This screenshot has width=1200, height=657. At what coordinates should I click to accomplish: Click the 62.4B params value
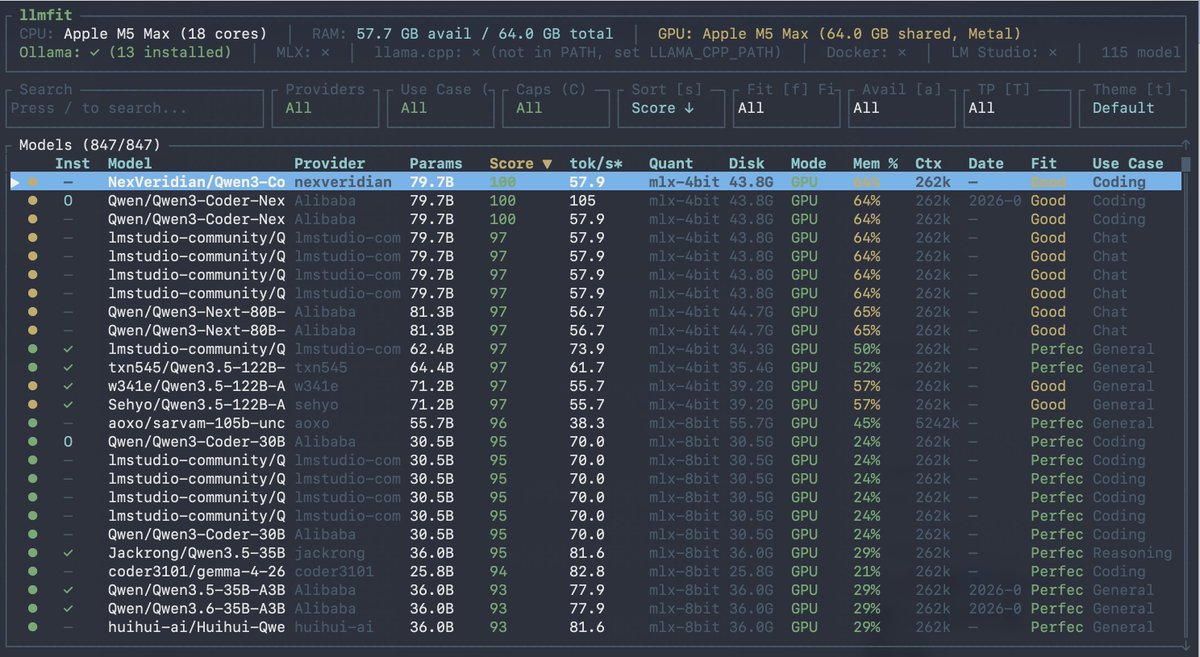[x=432, y=349]
